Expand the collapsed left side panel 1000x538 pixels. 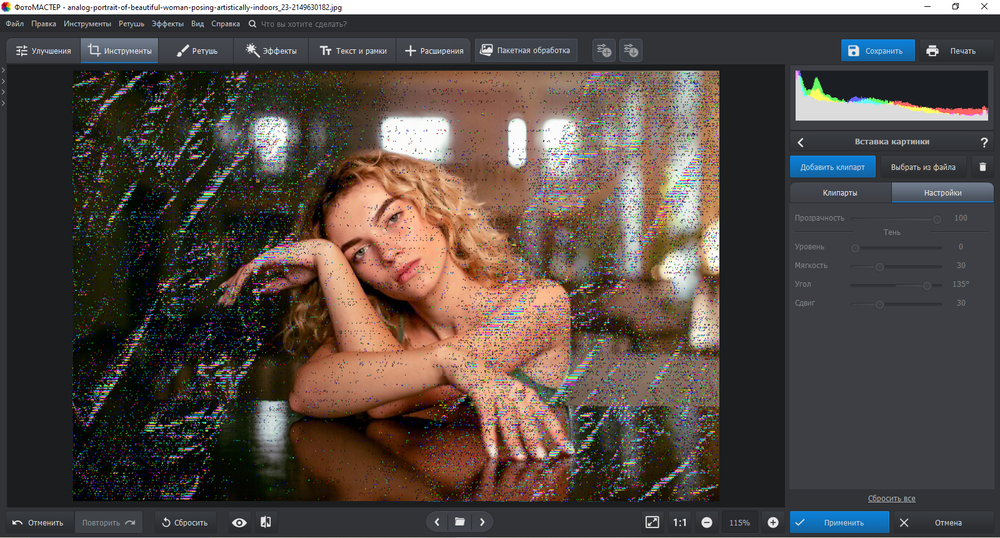4,70
